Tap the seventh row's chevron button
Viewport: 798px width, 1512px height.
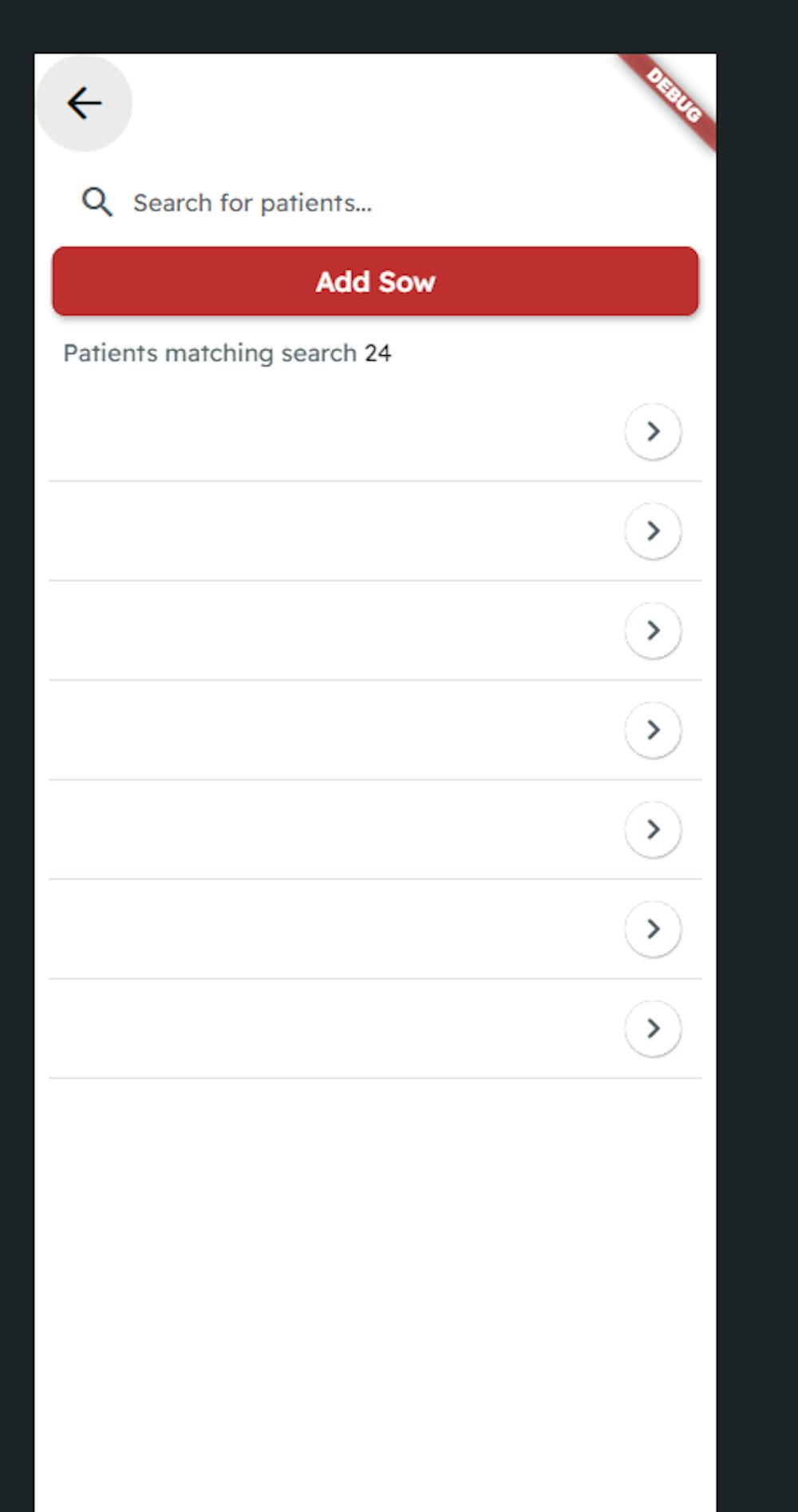(x=653, y=1028)
